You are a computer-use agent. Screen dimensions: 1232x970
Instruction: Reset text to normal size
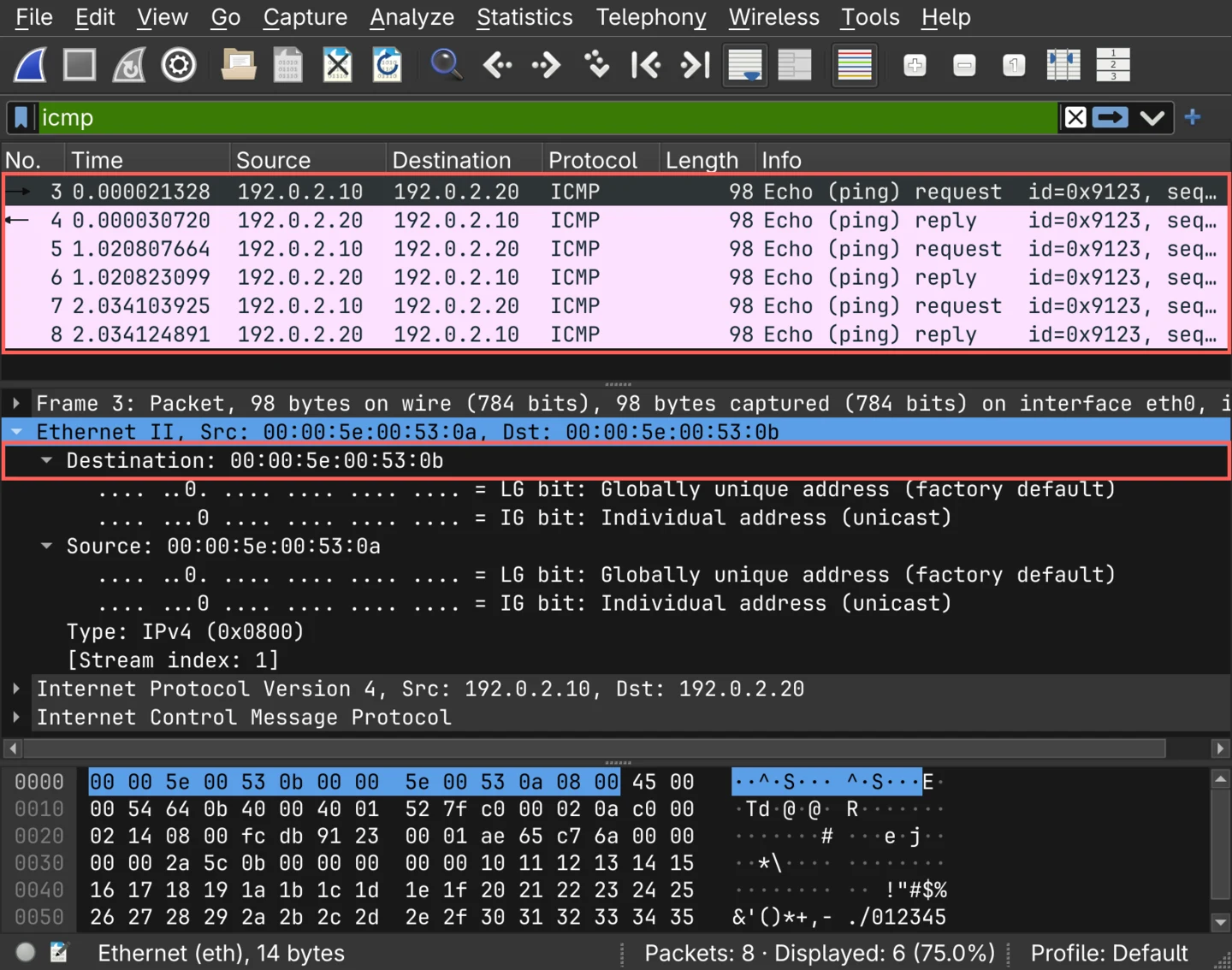point(1014,65)
